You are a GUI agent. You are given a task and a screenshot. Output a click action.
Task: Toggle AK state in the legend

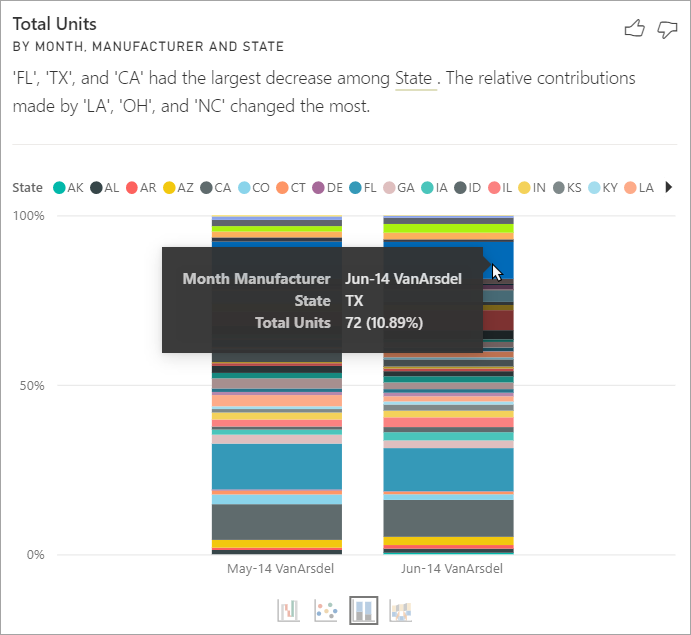[x=68, y=187]
